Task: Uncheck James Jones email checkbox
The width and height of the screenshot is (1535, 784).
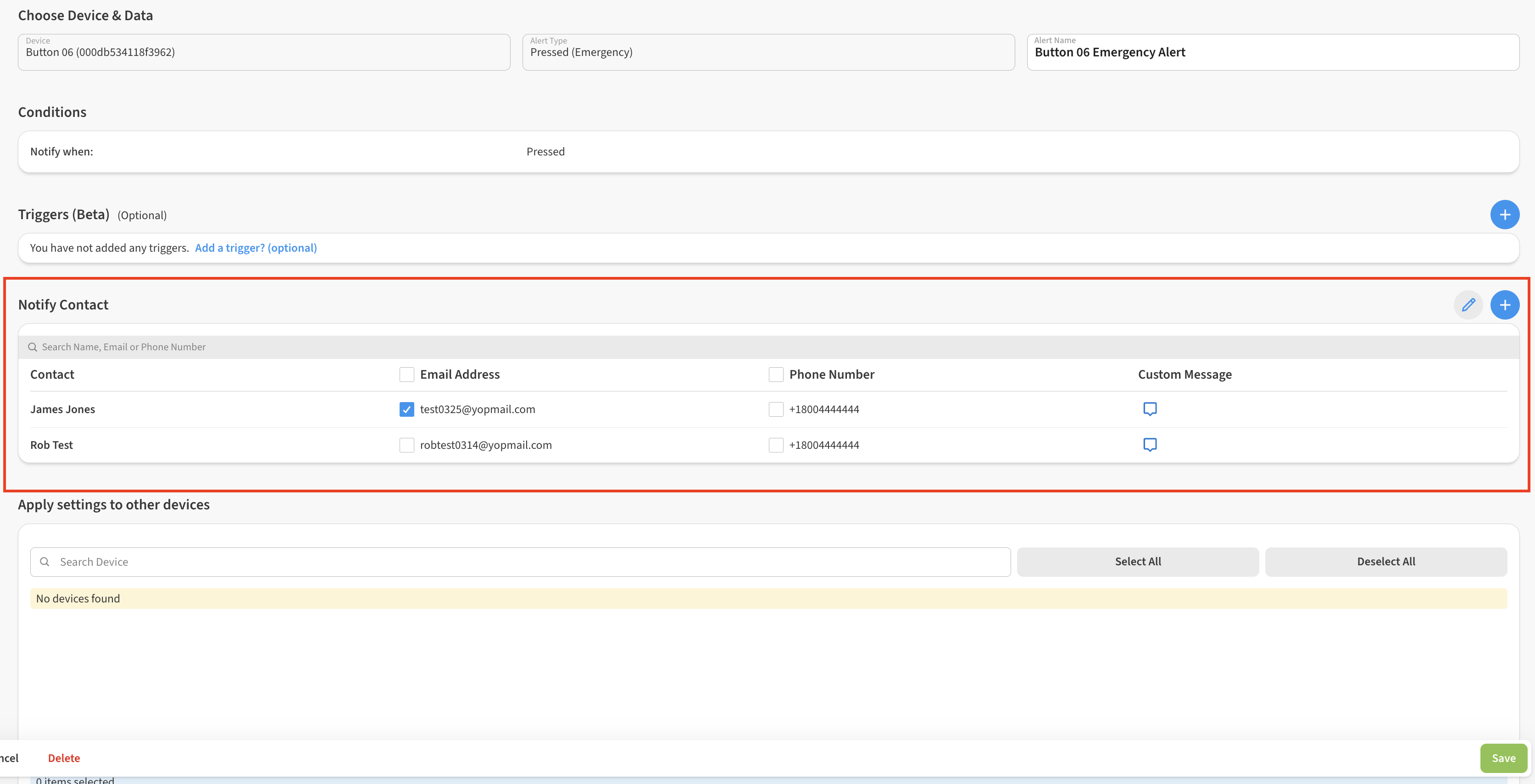Action: pyautogui.click(x=406, y=409)
